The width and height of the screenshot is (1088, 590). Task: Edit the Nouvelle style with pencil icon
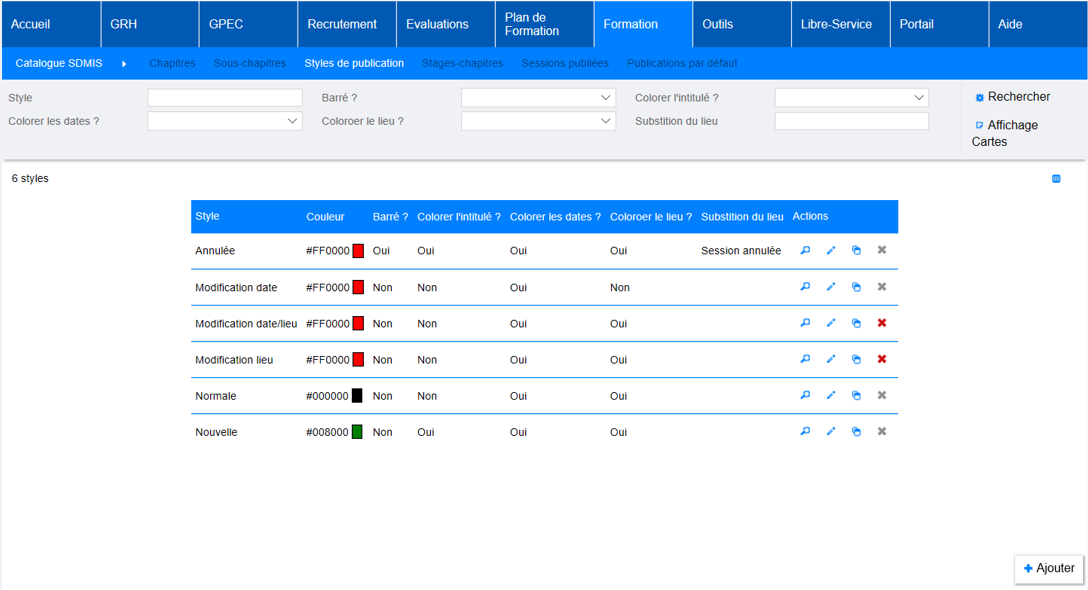point(831,432)
